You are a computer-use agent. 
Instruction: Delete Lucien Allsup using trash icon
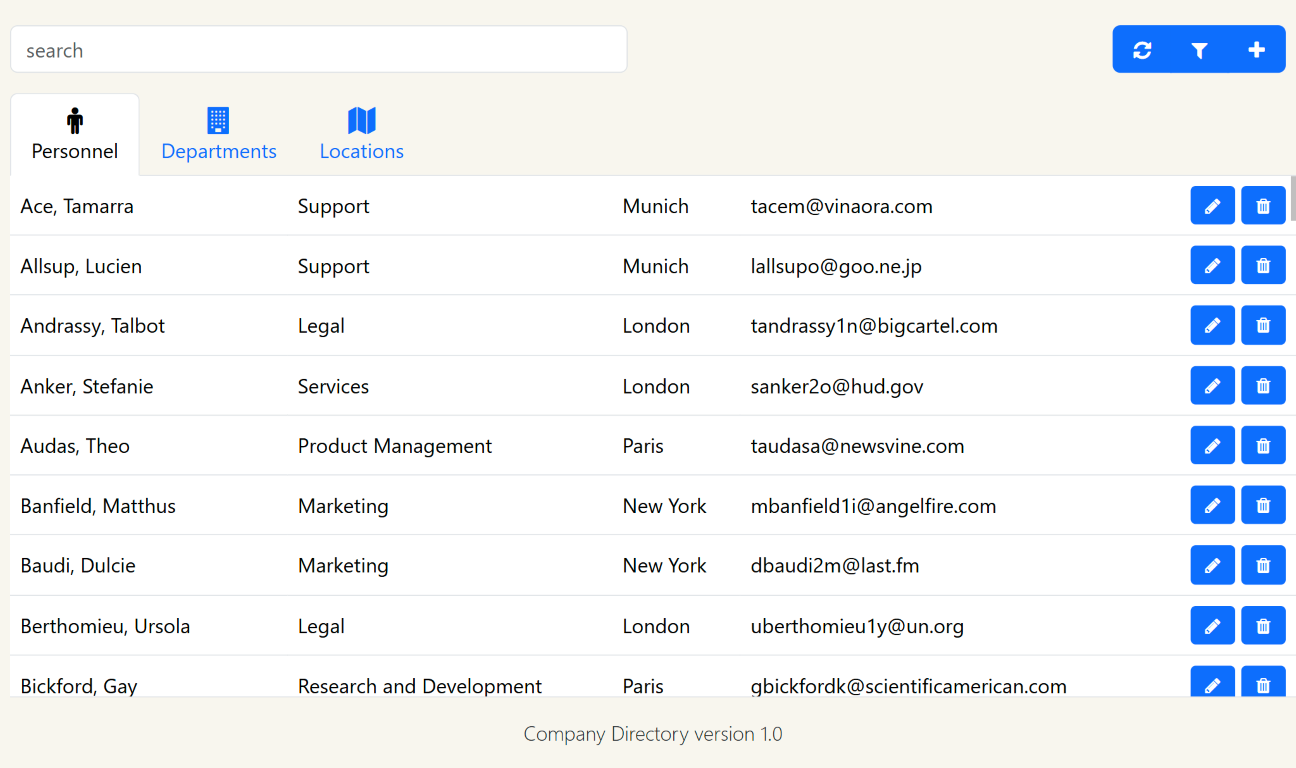(1263, 266)
